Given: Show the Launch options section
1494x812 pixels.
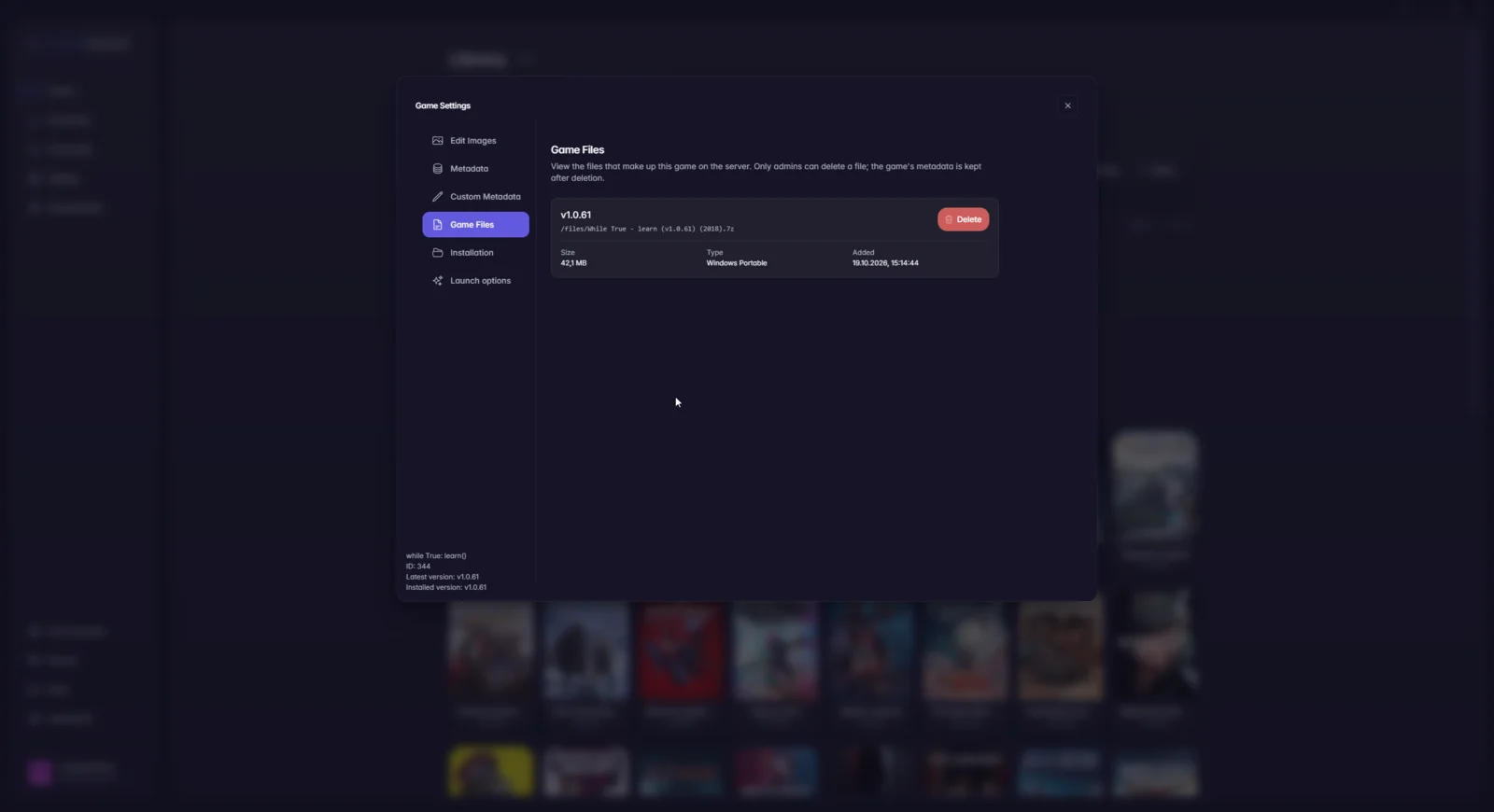Looking at the screenshot, I should coord(475,281).
